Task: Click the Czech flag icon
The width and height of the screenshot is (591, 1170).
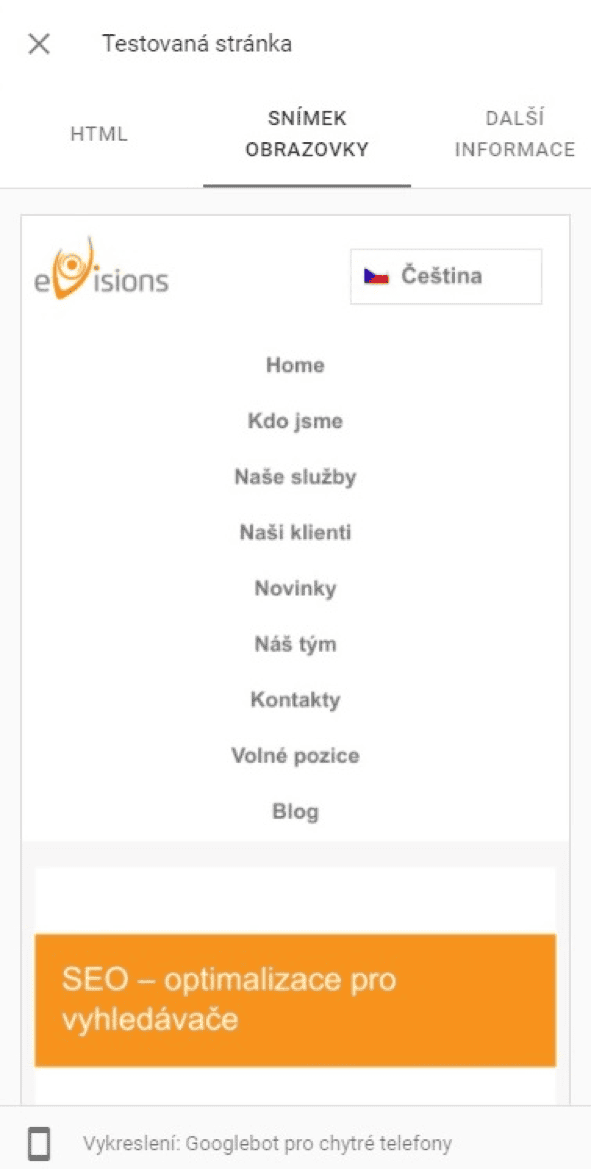Action: [376, 276]
